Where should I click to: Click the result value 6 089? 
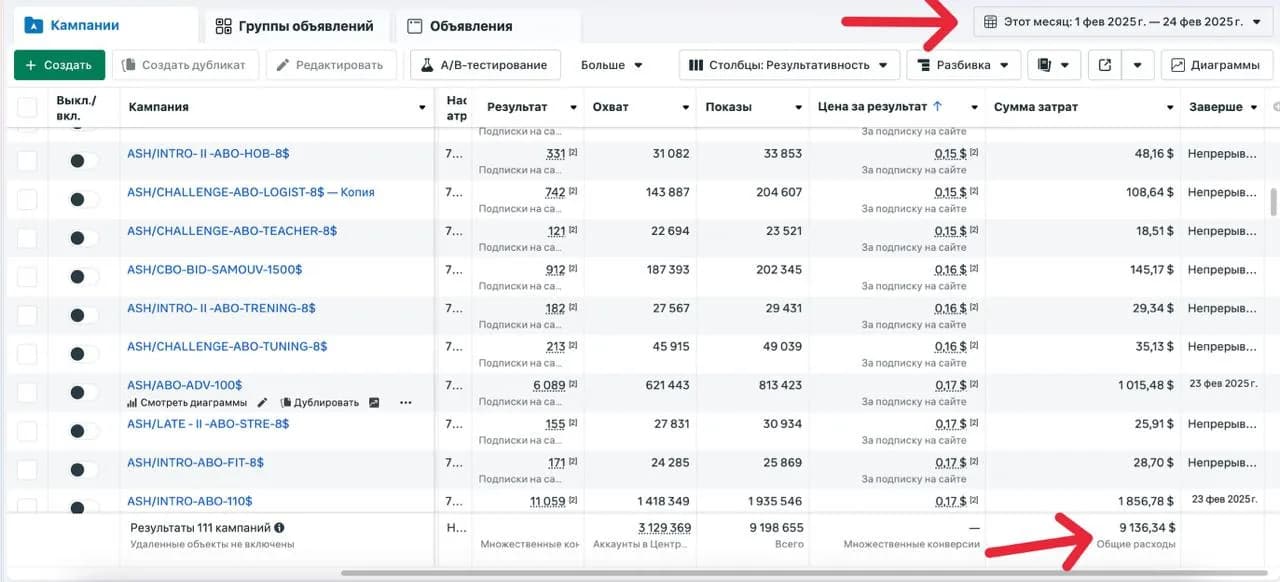click(x=550, y=385)
